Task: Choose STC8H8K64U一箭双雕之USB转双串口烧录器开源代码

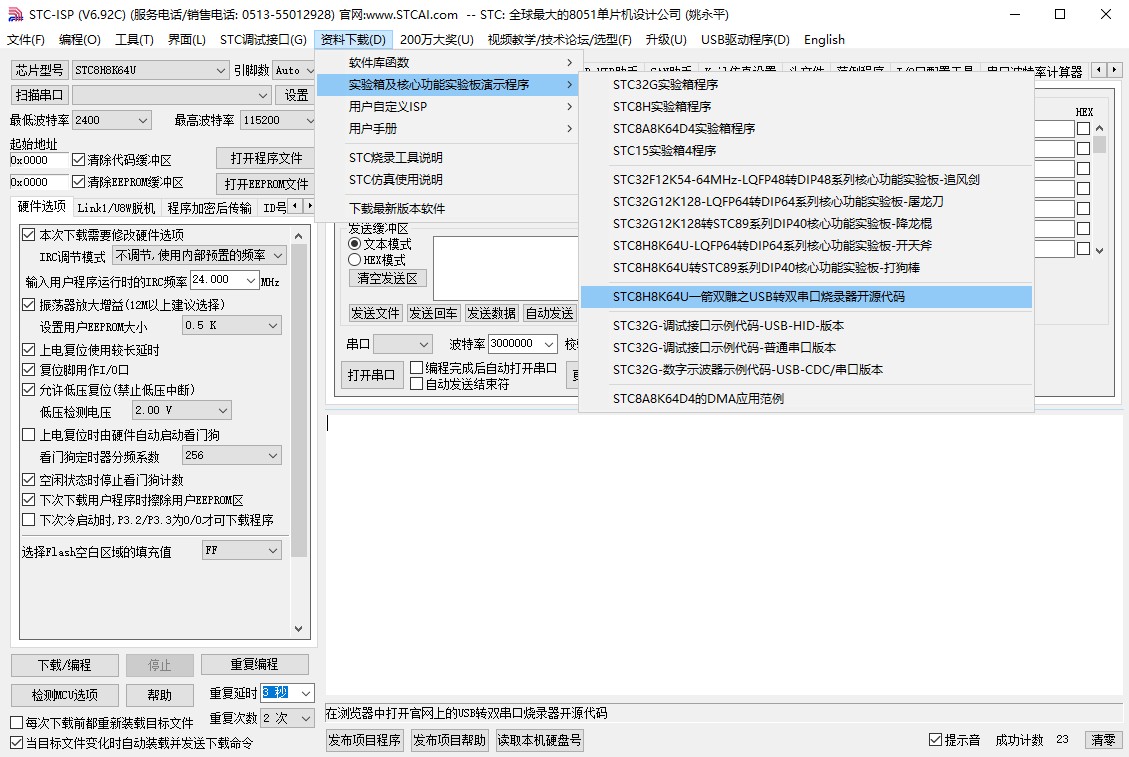Action: click(806, 297)
